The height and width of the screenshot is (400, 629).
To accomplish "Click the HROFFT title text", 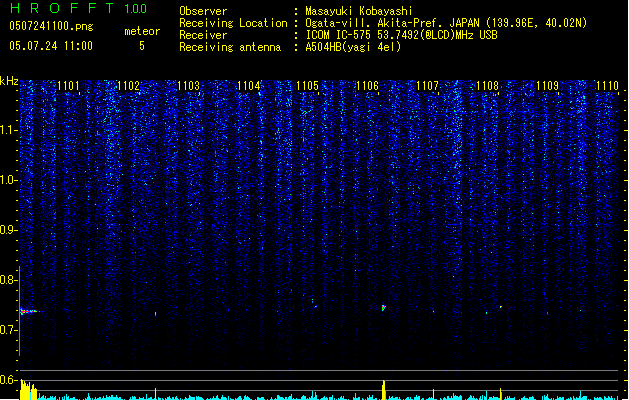I will [62, 8].
